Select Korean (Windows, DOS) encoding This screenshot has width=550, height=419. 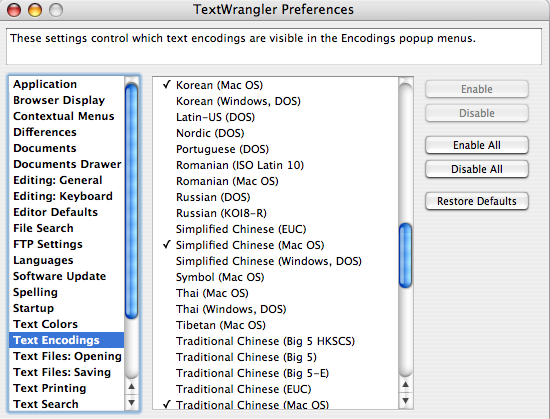click(x=276, y=101)
